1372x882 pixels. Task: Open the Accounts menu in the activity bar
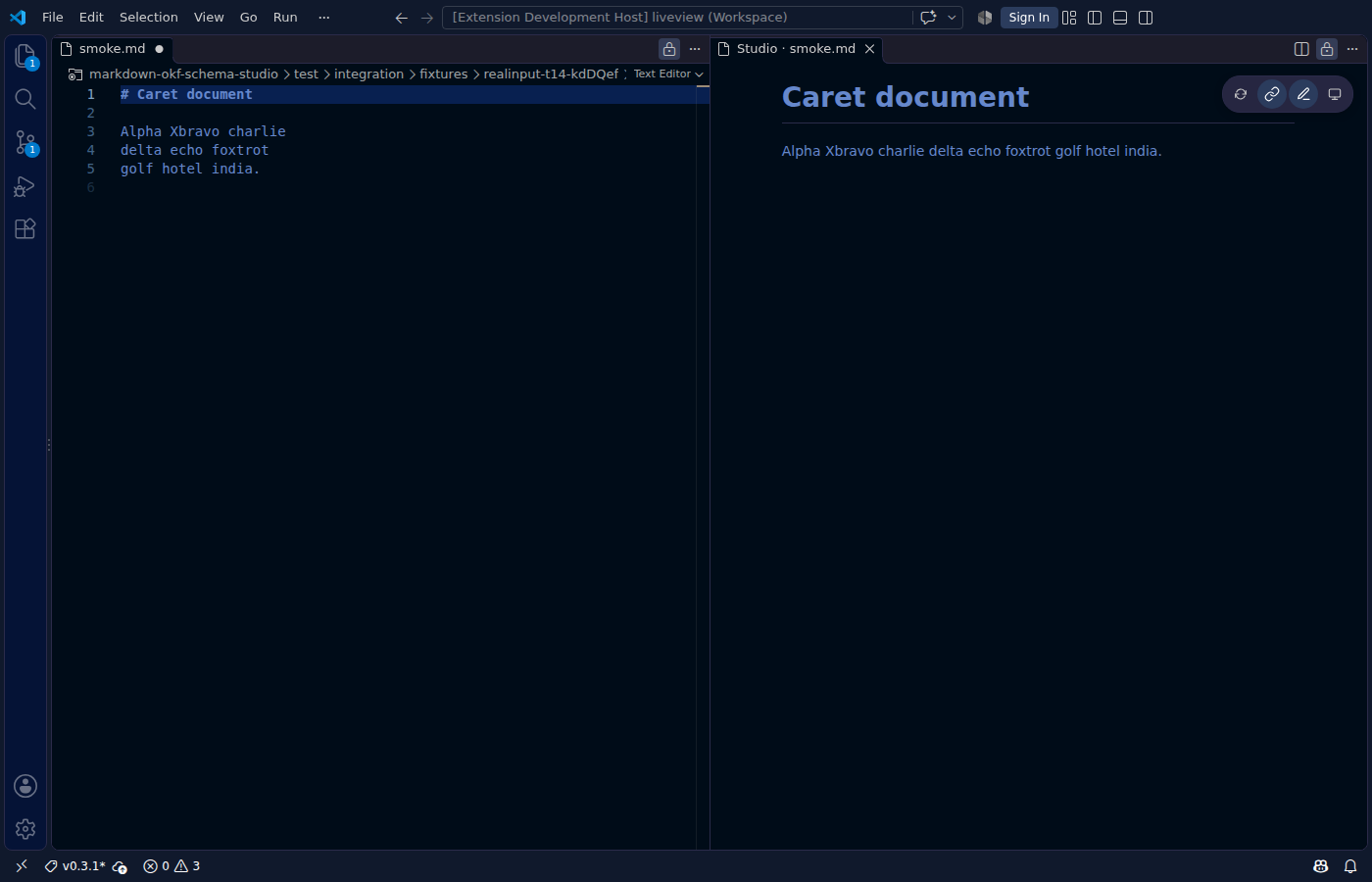click(x=25, y=786)
